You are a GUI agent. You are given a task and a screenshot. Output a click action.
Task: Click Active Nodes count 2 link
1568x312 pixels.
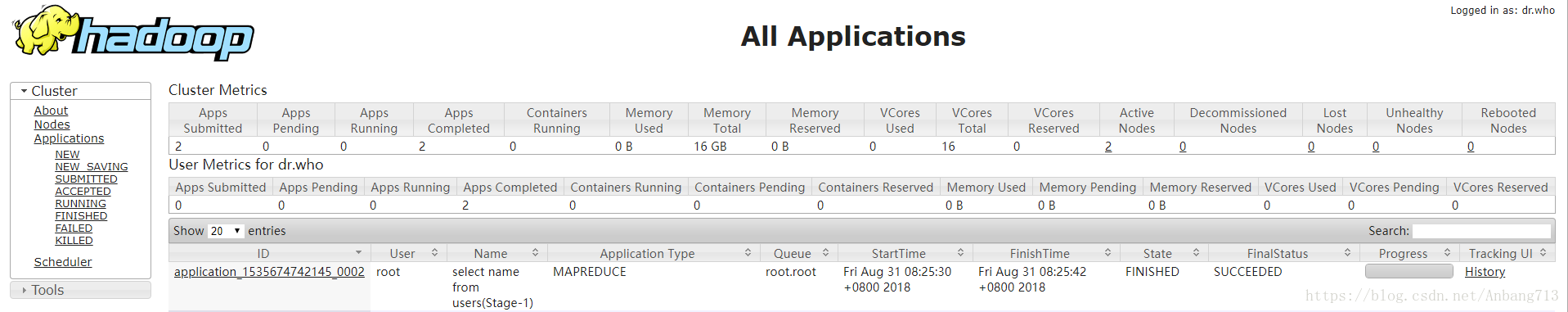pos(1108,147)
